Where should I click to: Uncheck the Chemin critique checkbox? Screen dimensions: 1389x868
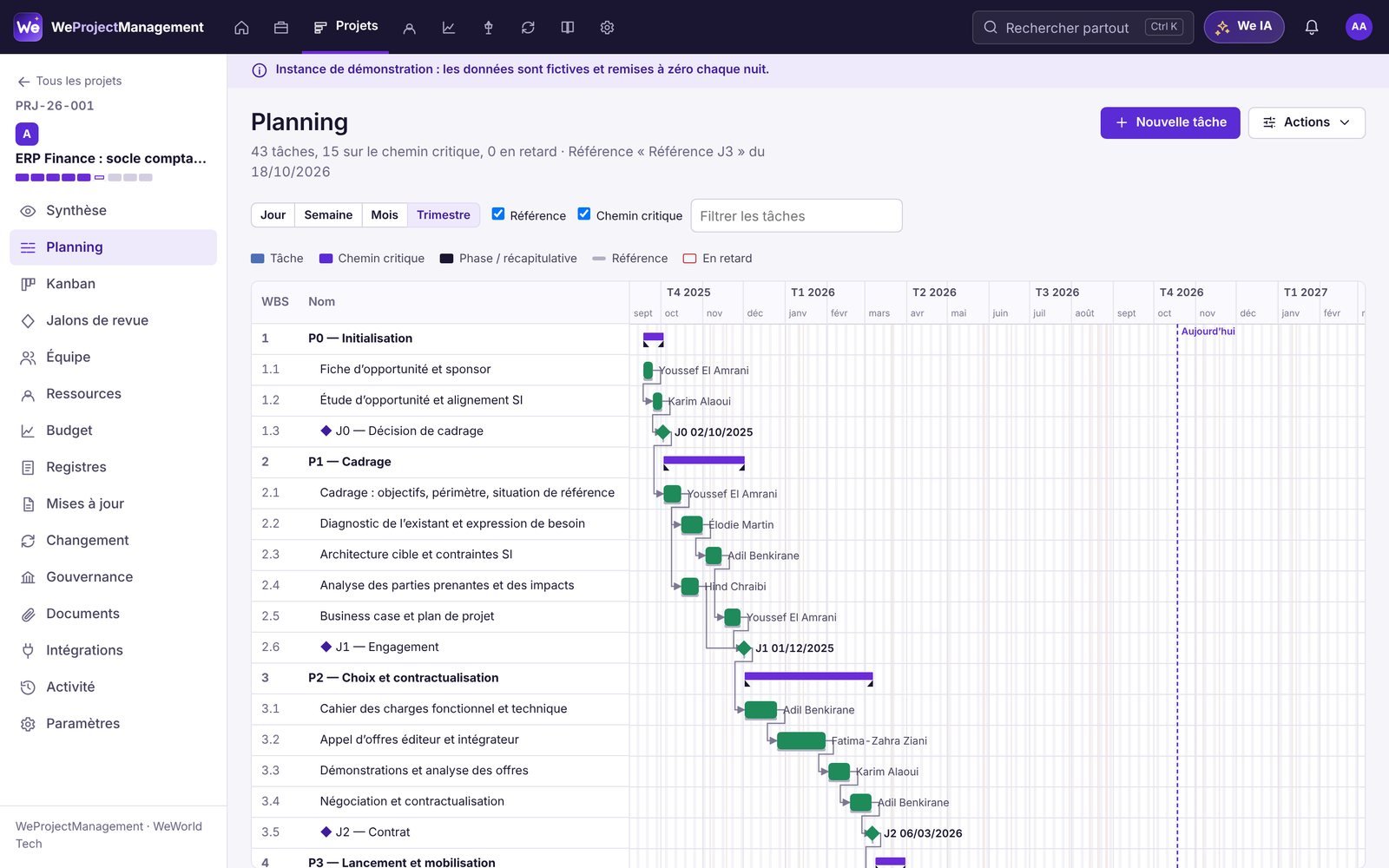(x=584, y=214)
